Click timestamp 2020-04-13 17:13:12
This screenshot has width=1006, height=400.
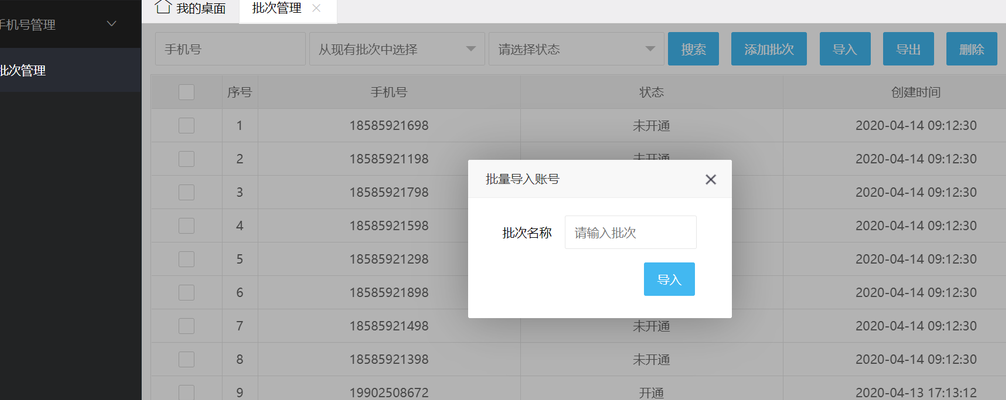(x=916, y=393)
